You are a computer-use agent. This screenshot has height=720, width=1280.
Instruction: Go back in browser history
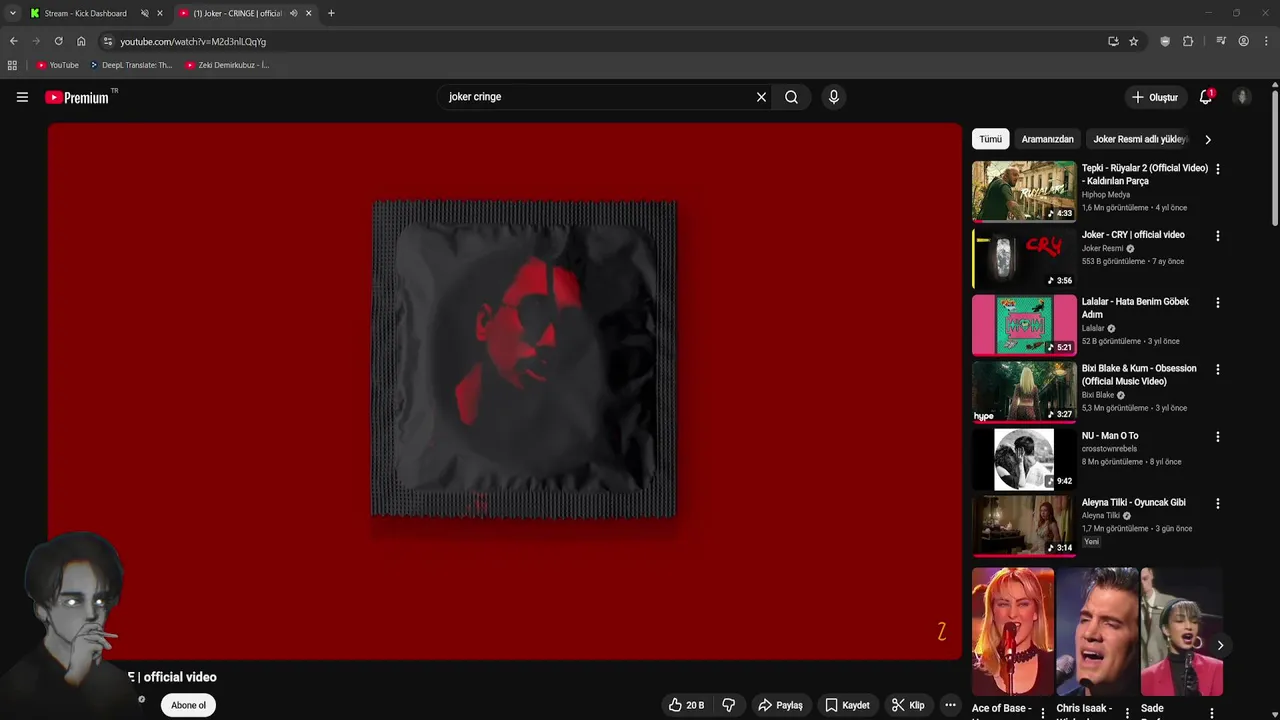pyautogui.click(x=13, y=41)
